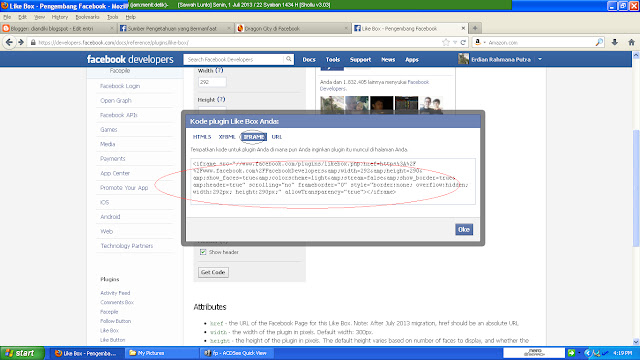Switch to My Pictures taskbar window
This screenshot has width=640, height=360.
pos(161,353)
